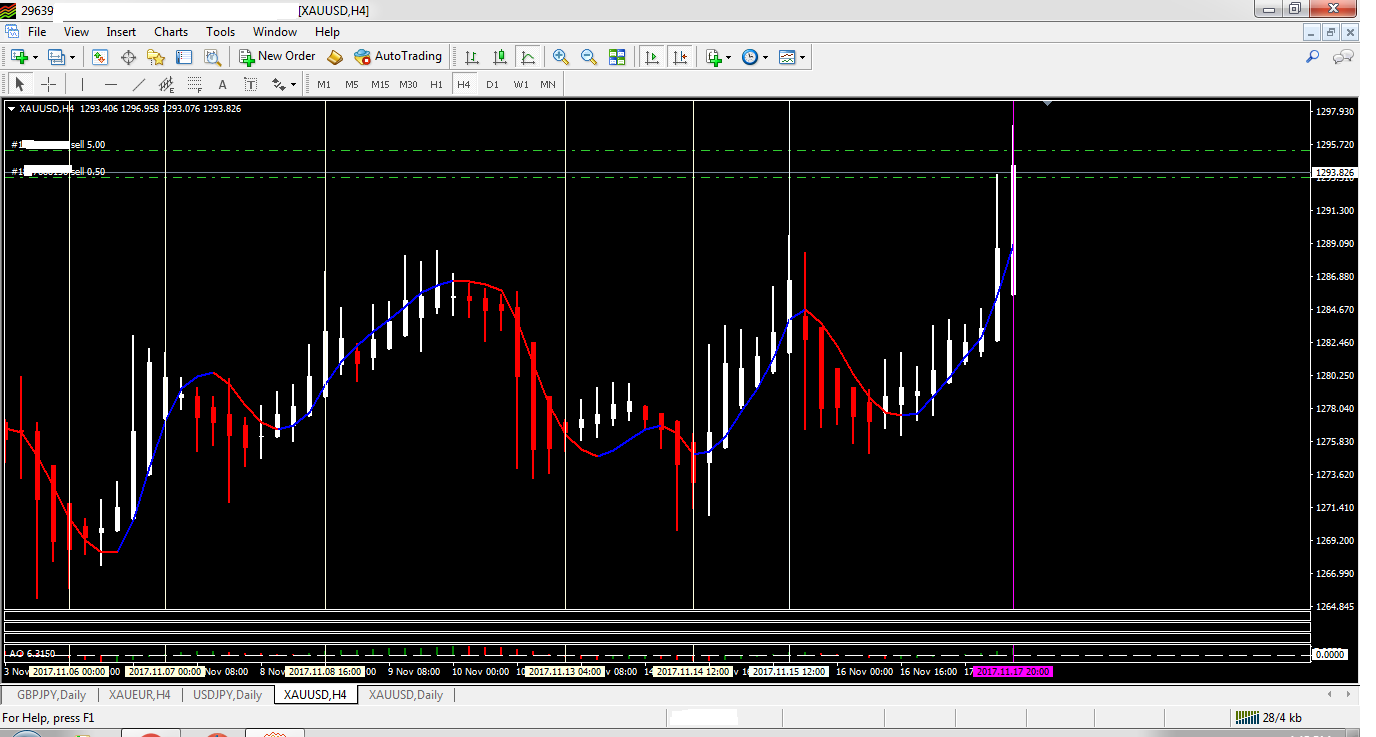The width and height of the screenshot is (1376, 737).
Task: Open the Navigator panel
Action: click(x=156, y=57)
